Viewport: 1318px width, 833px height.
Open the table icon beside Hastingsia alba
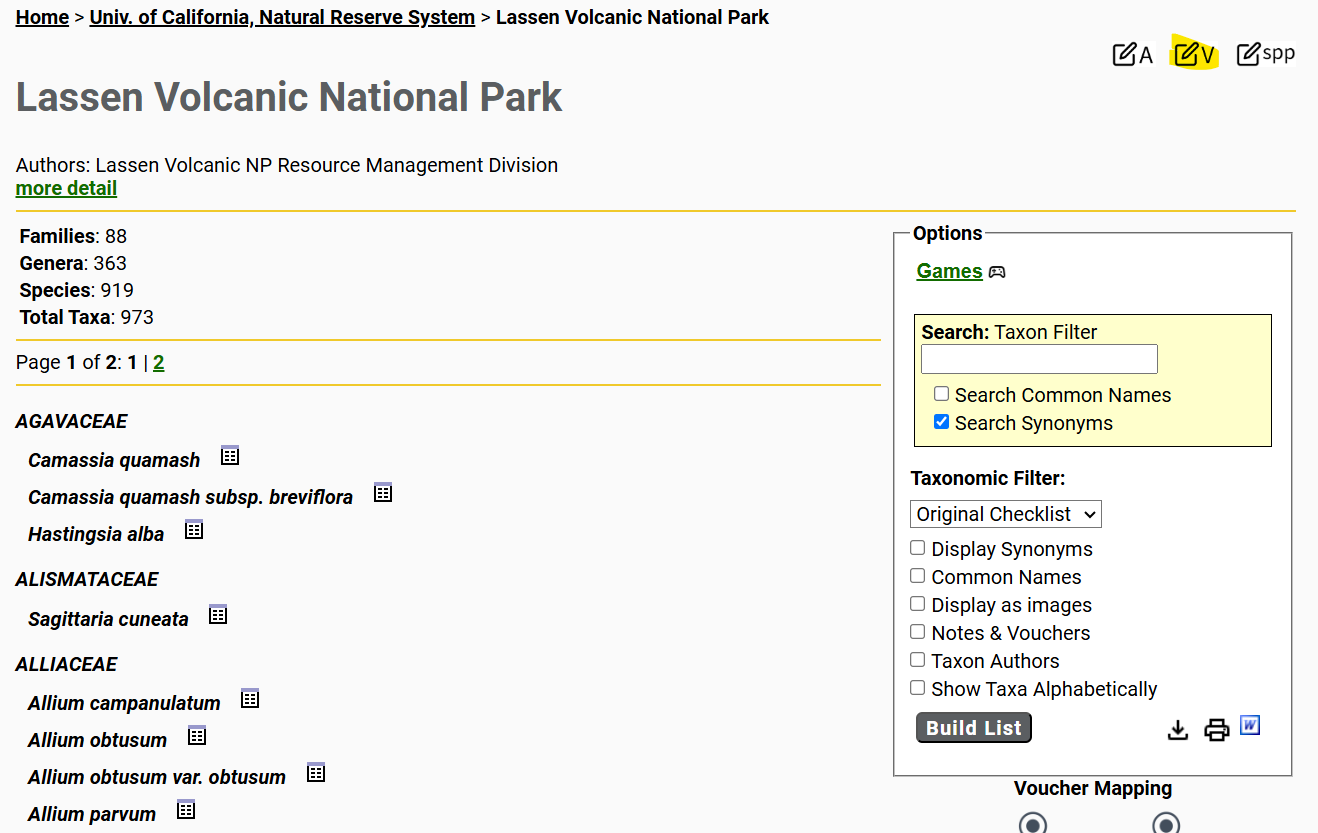coord(194,530)
